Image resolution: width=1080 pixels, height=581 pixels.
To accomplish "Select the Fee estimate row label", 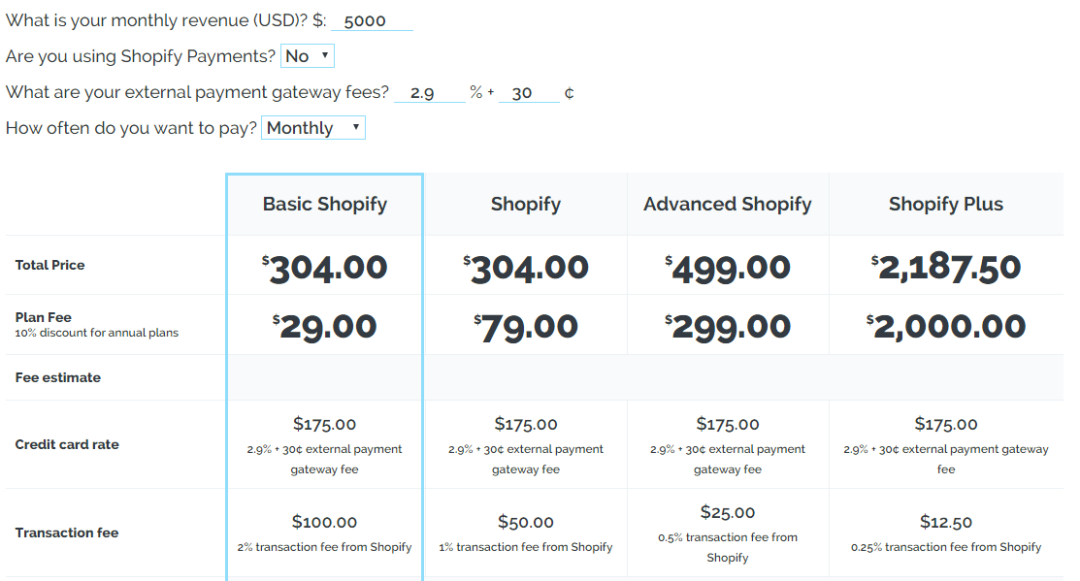I will (58, 378).
